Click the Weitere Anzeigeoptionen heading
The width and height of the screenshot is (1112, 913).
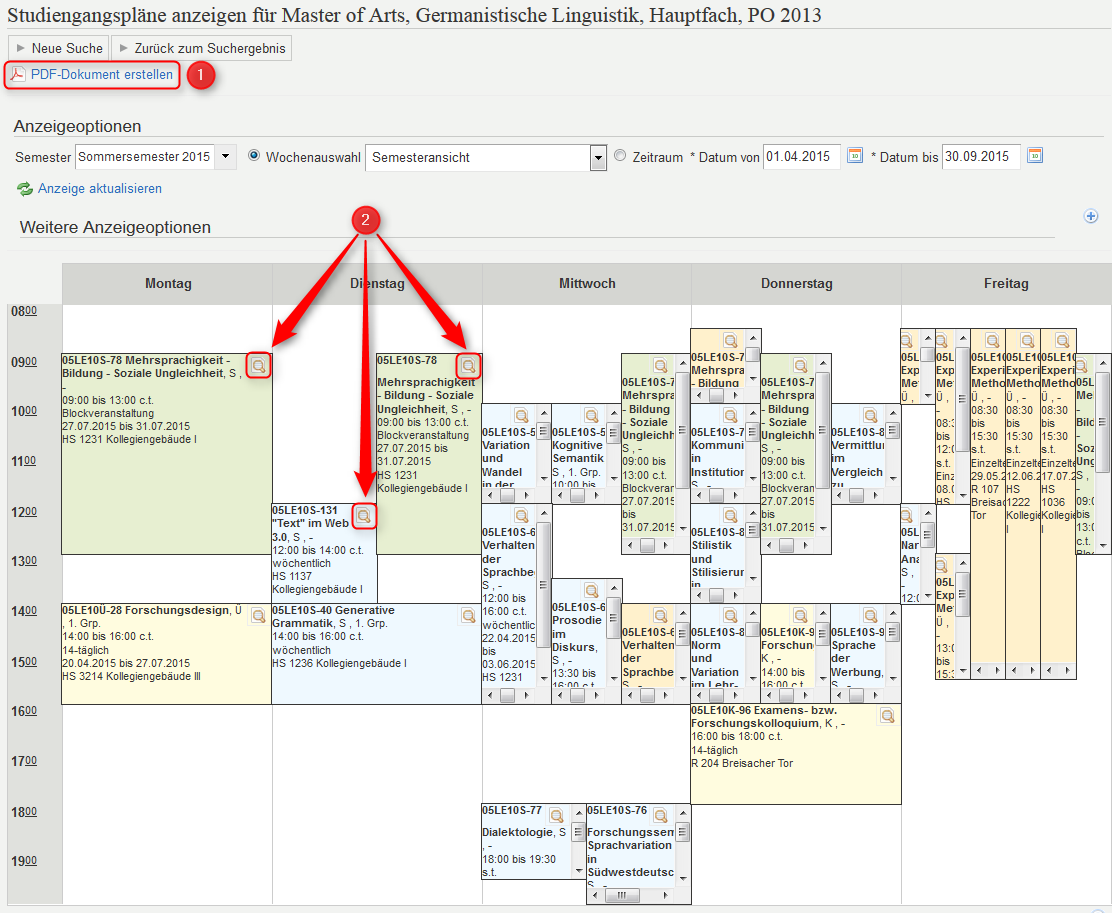(116, 227)
